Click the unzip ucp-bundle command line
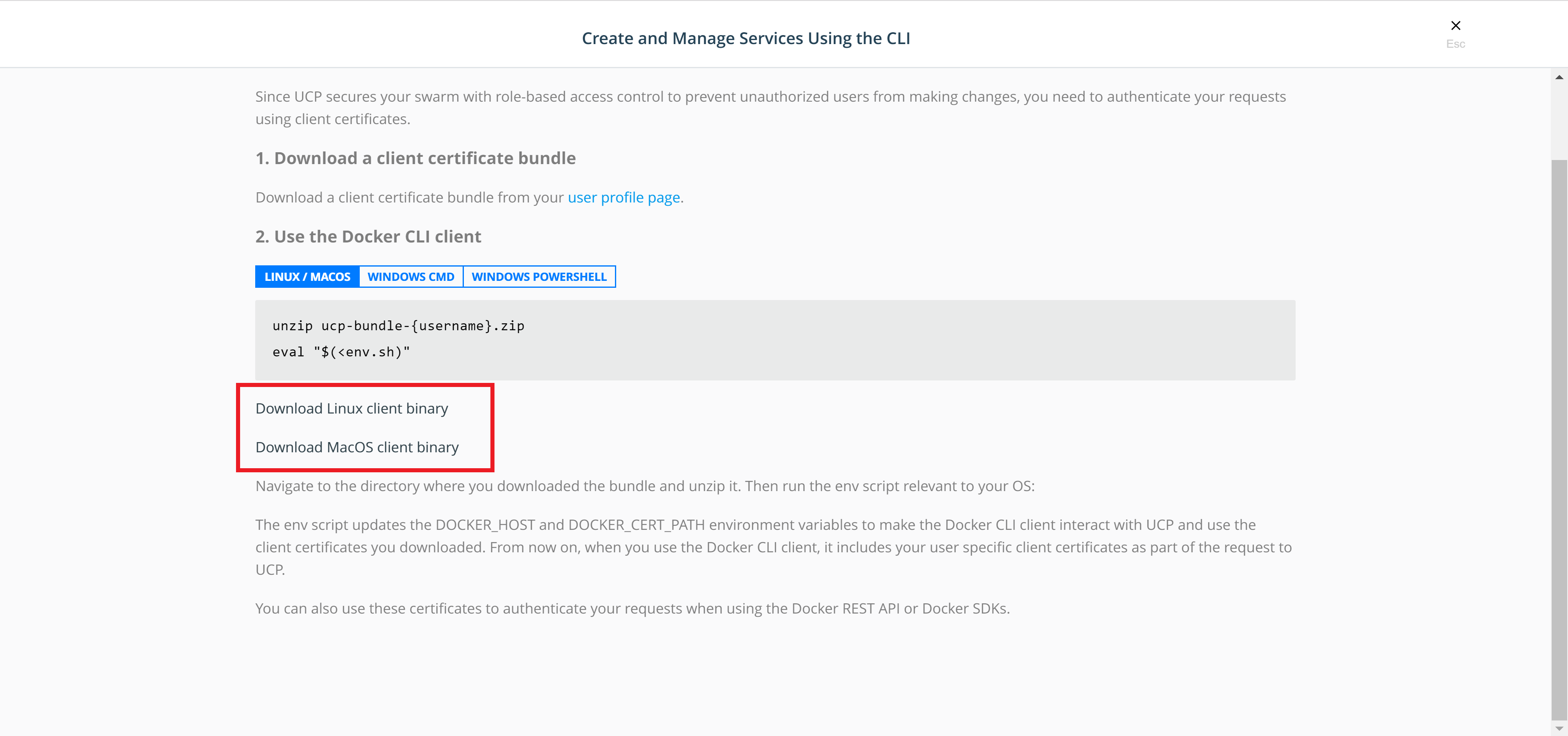The width and height of the screenshot is (1568, 736). pyautogui.click(x=399, y=326)
